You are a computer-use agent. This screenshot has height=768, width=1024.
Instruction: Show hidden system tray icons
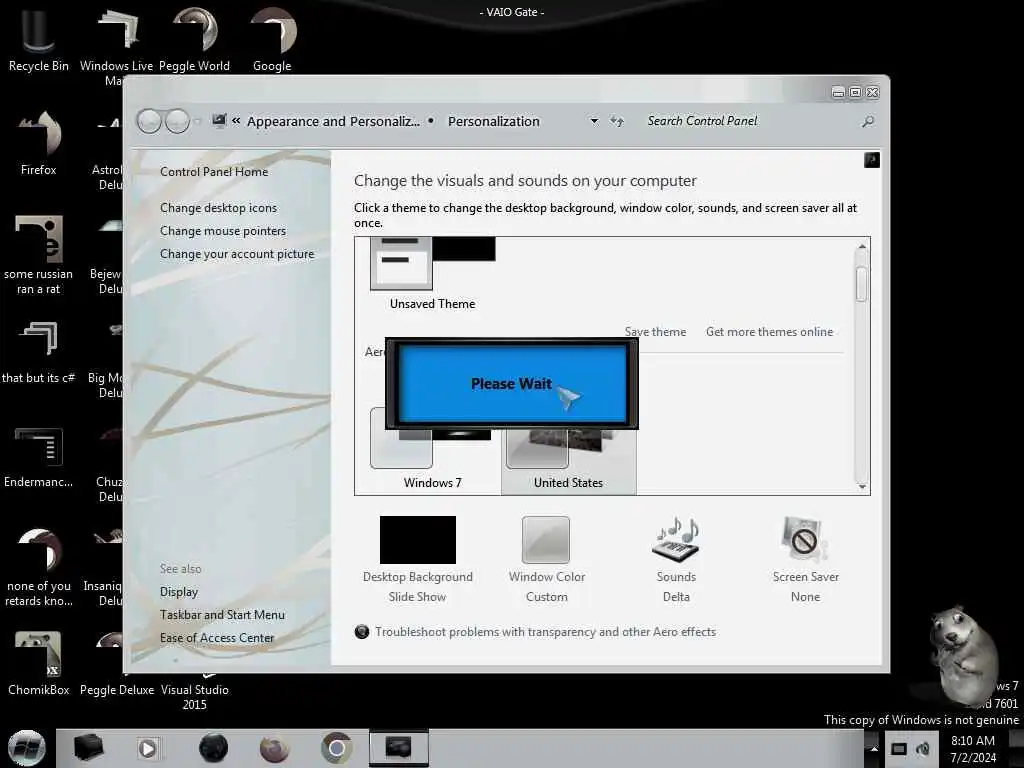tap(874, 748)
